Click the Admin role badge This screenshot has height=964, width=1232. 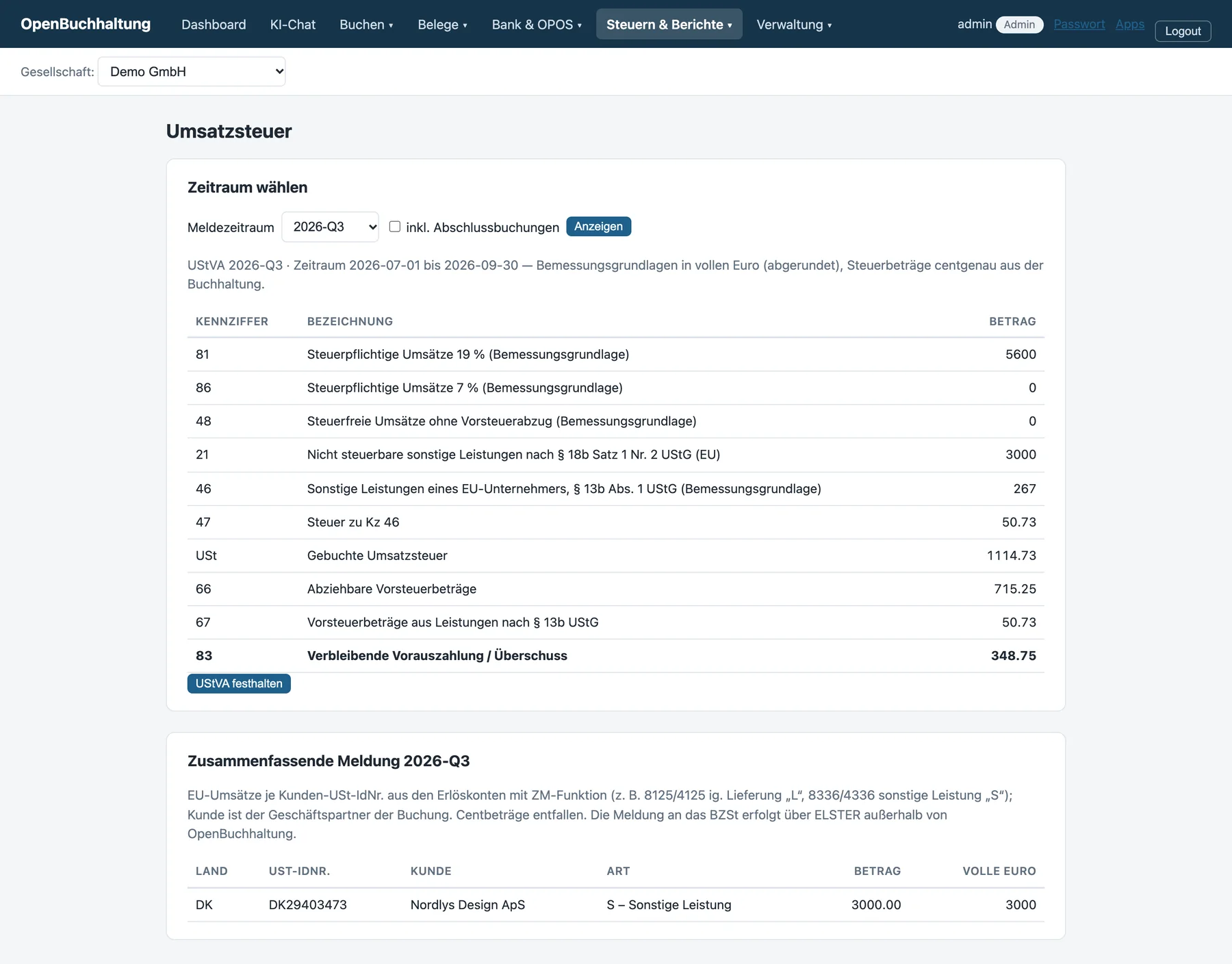[1019, 25]
